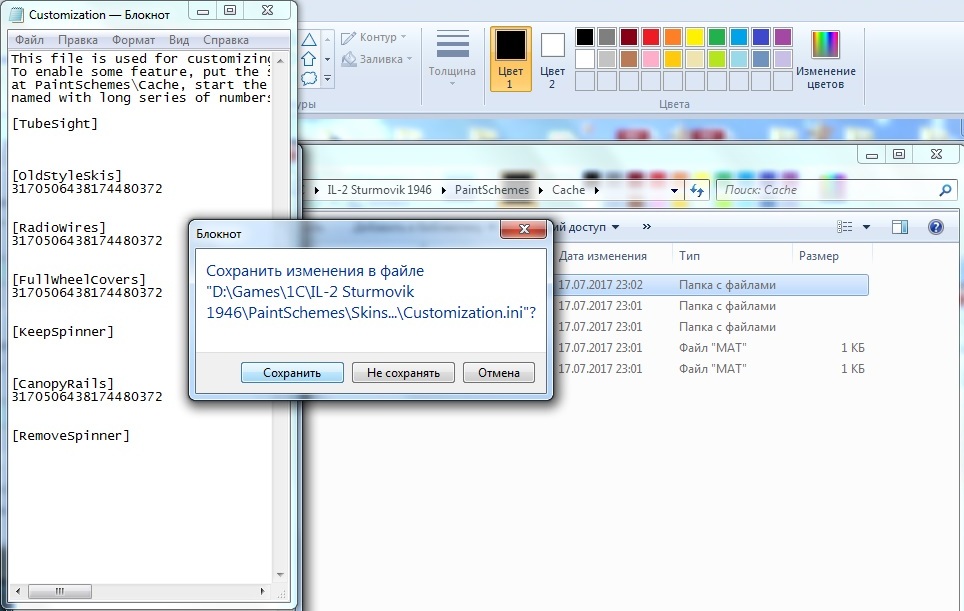Pick the turquoise blue color swatch

739,37
